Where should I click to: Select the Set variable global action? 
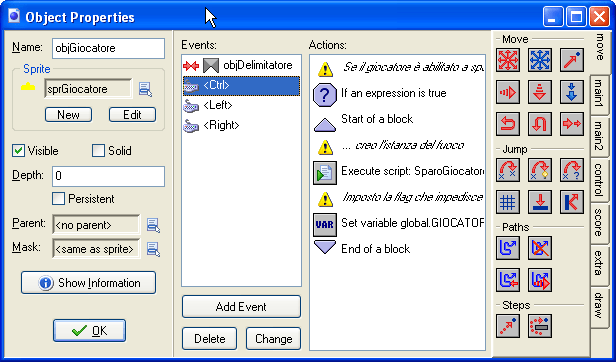[x=398, y=224]
